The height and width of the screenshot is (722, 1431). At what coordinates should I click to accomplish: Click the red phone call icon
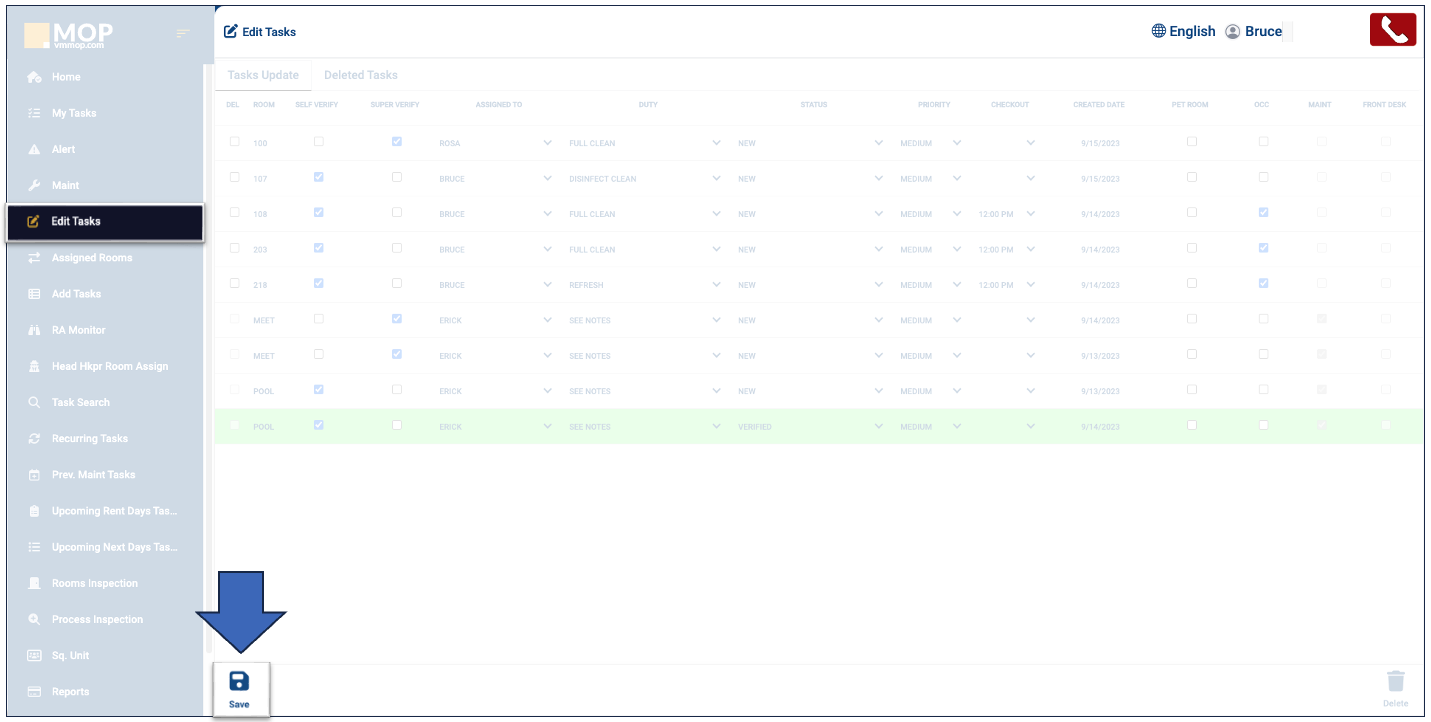click(1393, 30)
